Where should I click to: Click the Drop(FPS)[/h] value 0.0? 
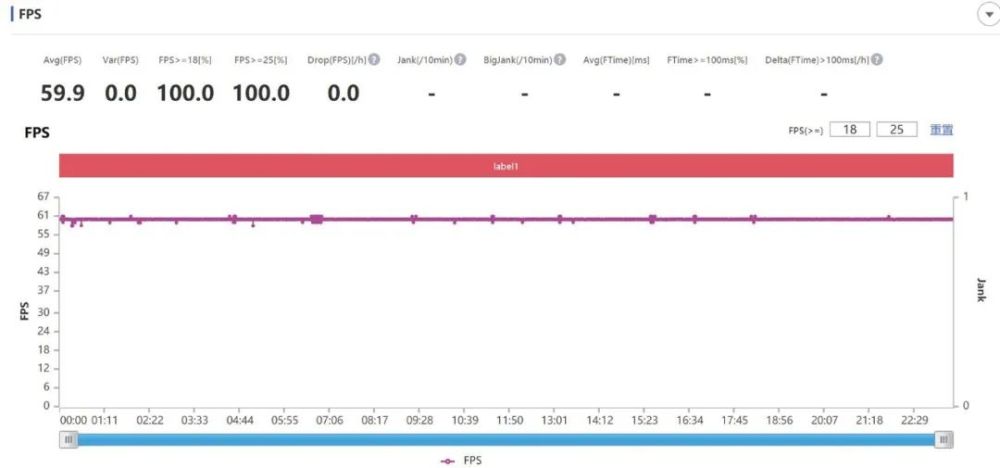point(343,94)
